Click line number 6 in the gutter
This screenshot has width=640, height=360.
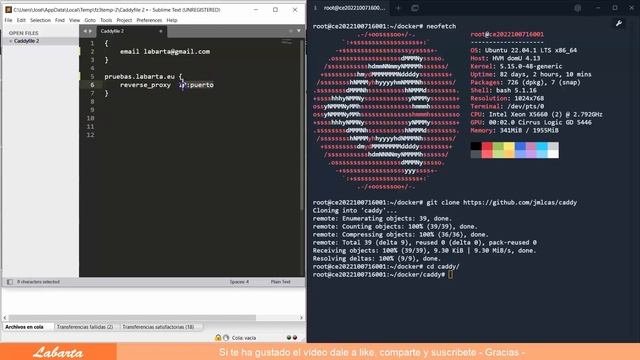92,85
